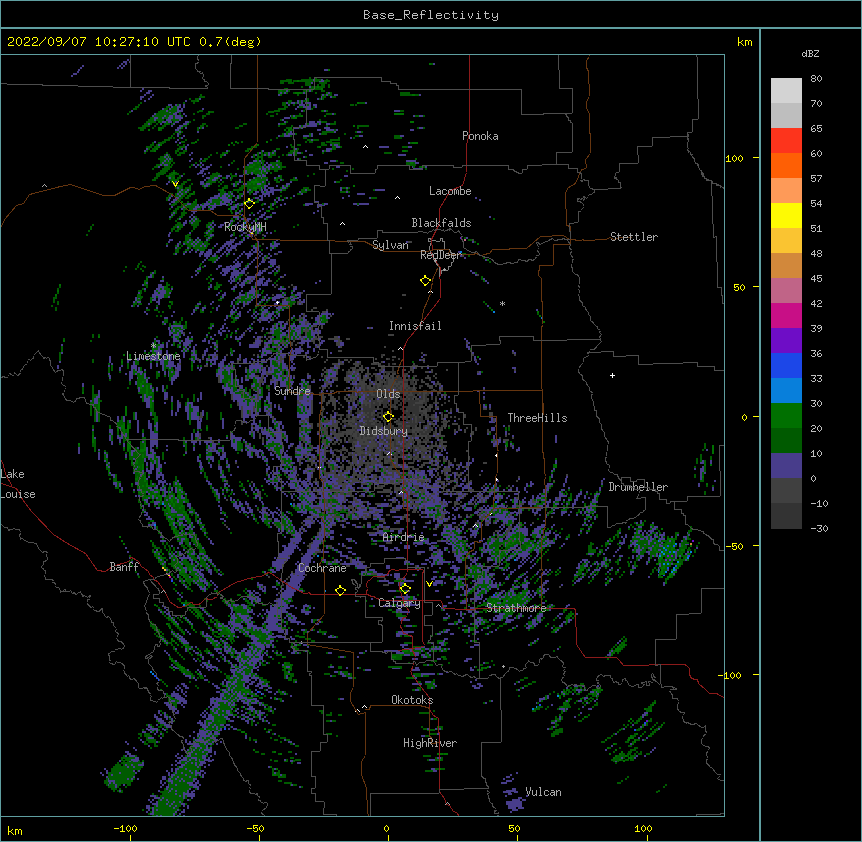Click the yellow marker near RockyMH
The height and width of the screenshot is (842, 862).
[x=250, y=203]
